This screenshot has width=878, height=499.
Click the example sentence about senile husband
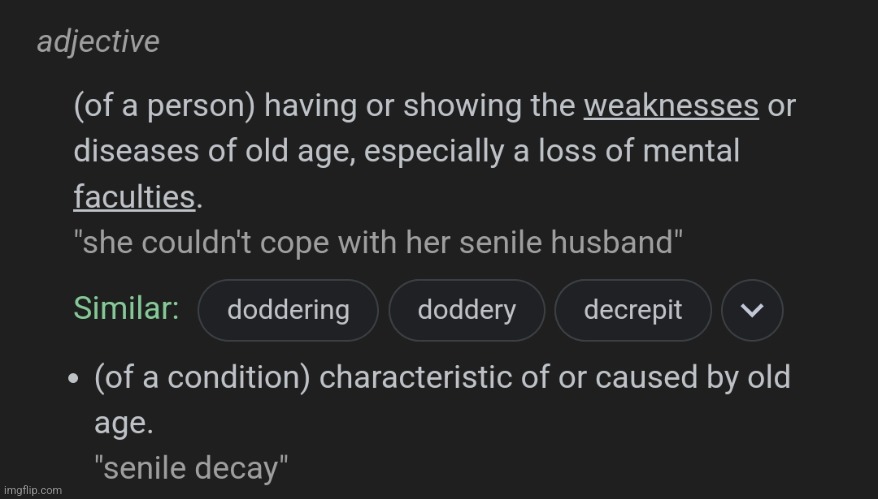coord(378,242)
